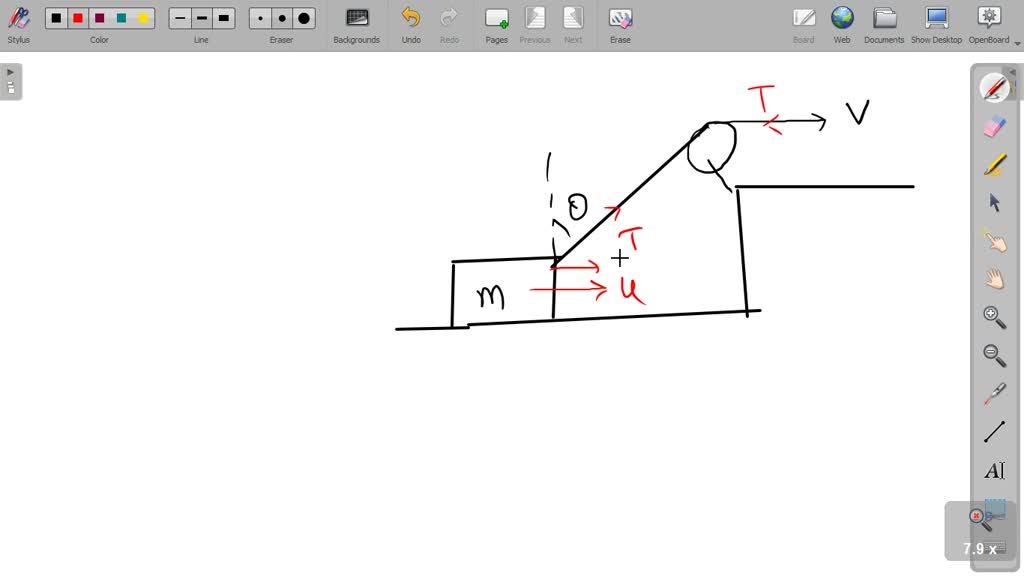Expand the left pages panel
Screen dimensions: 1024x576
tap(11, 80)
